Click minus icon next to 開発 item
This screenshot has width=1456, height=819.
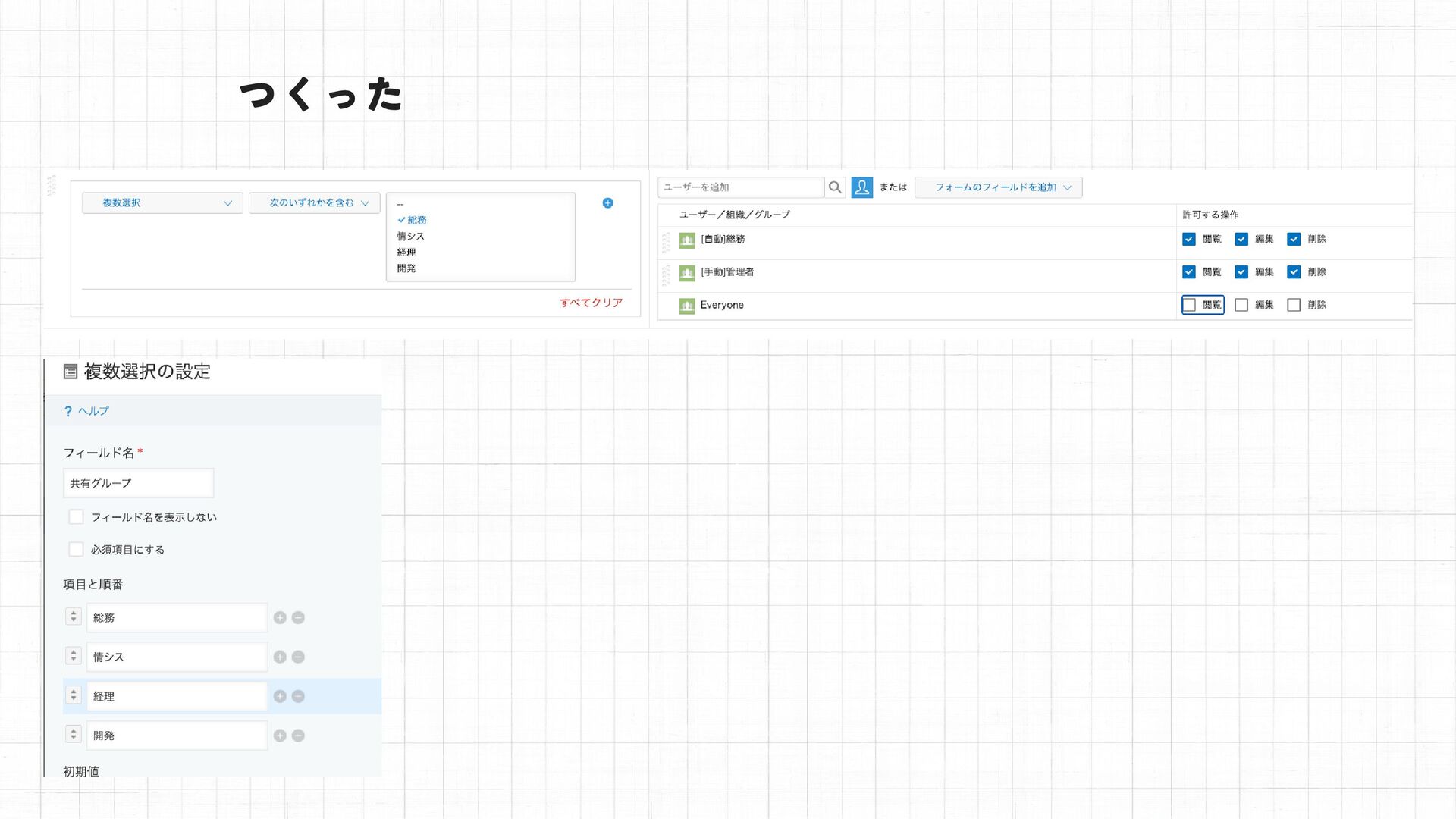click(x=298, y=736)
